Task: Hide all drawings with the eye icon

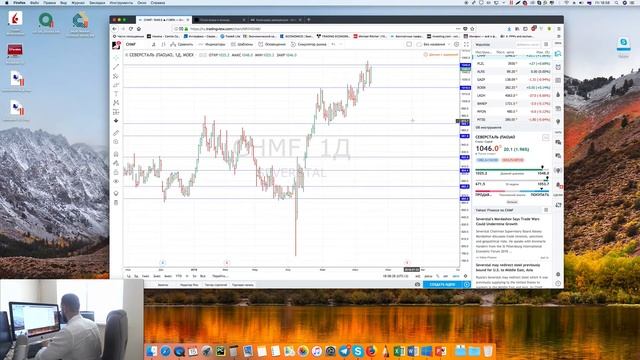Action: 116,181
